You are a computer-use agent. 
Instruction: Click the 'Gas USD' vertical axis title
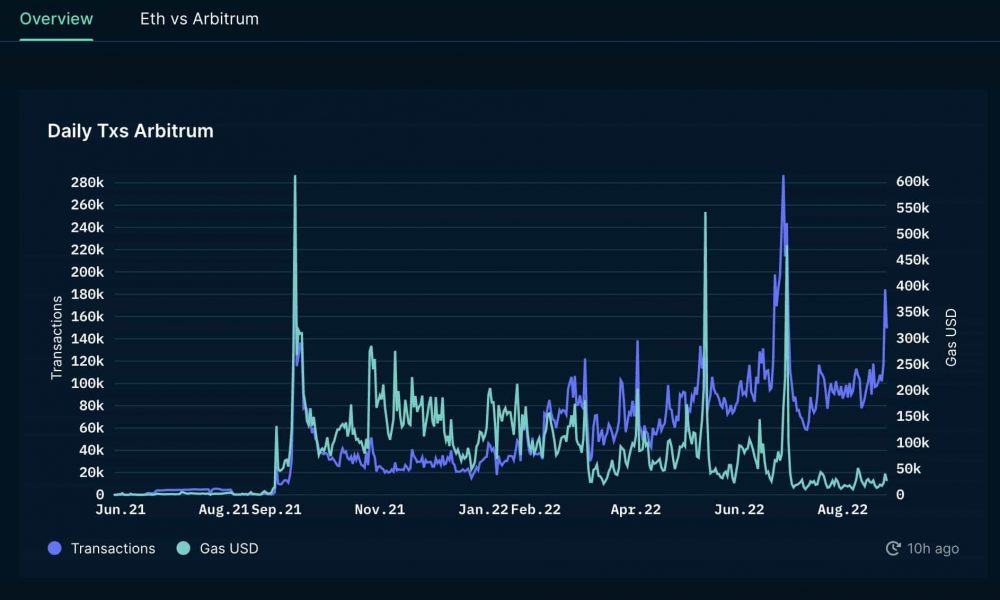tap(951, 337)
